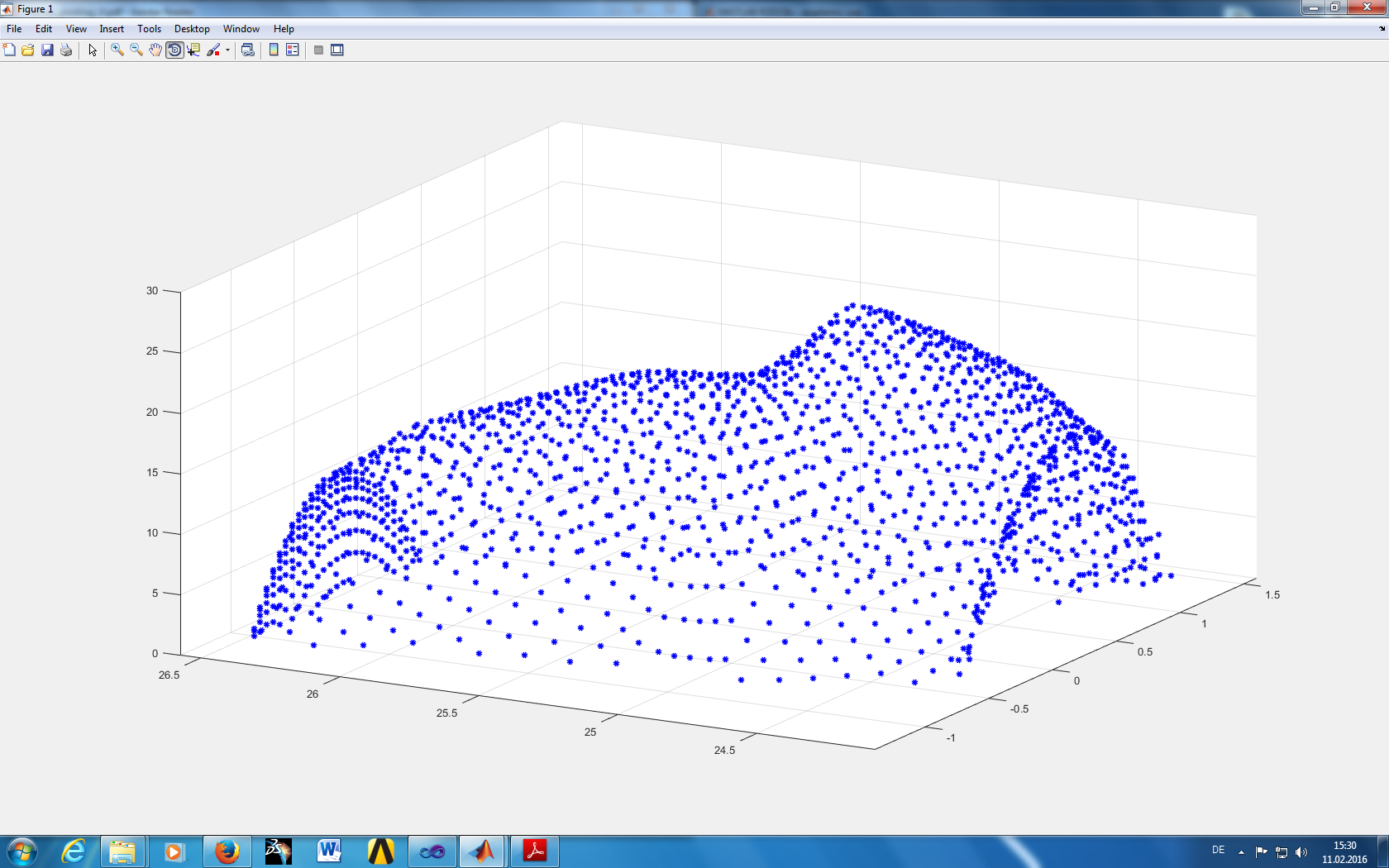Open the Insert menu
1389x868 pixels.
[x=112, y=29]
